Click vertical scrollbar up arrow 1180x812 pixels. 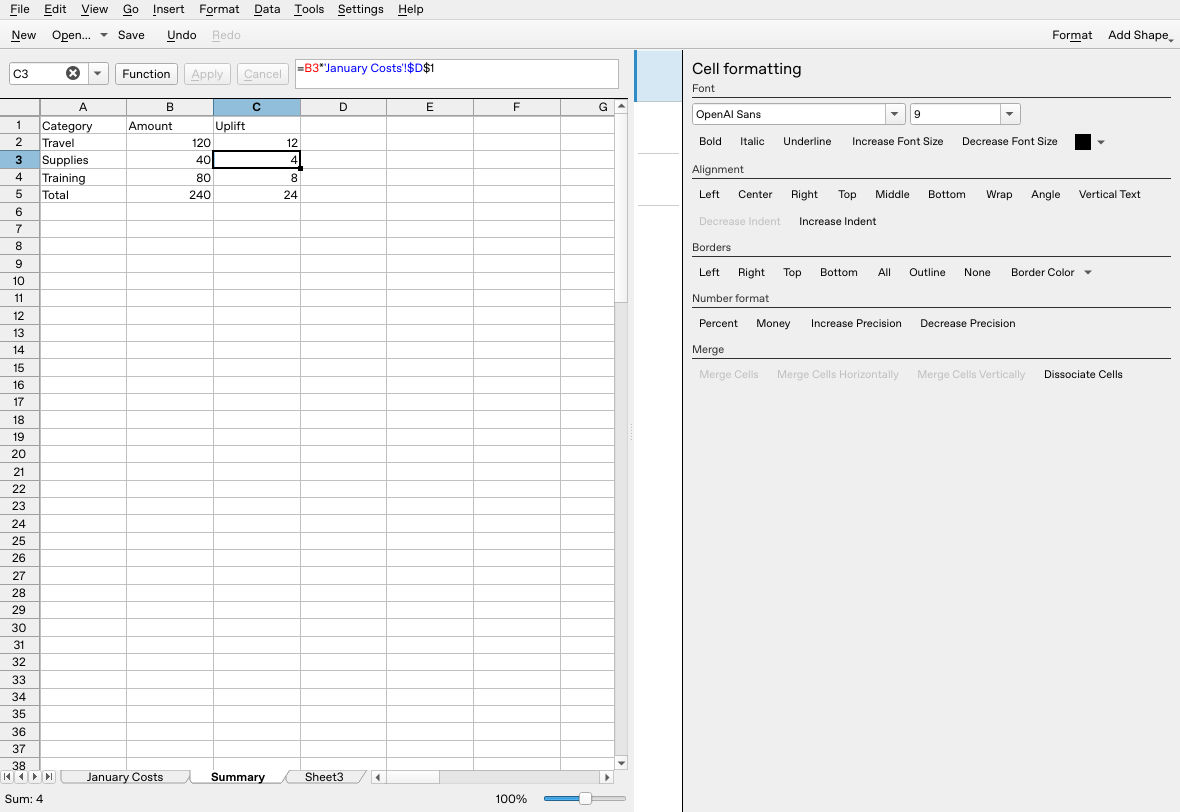pos(621,106)
